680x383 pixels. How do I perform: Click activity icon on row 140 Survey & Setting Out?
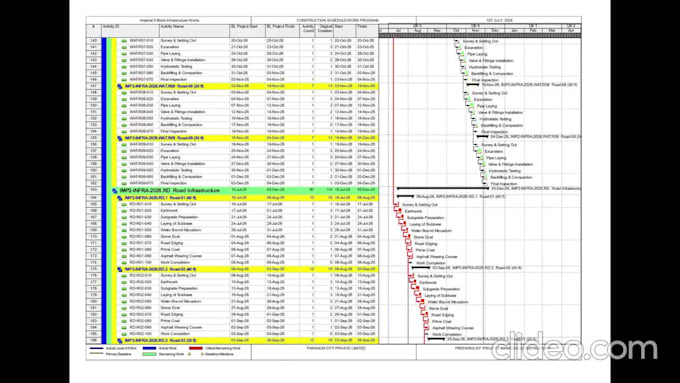(x=124, y=41)
